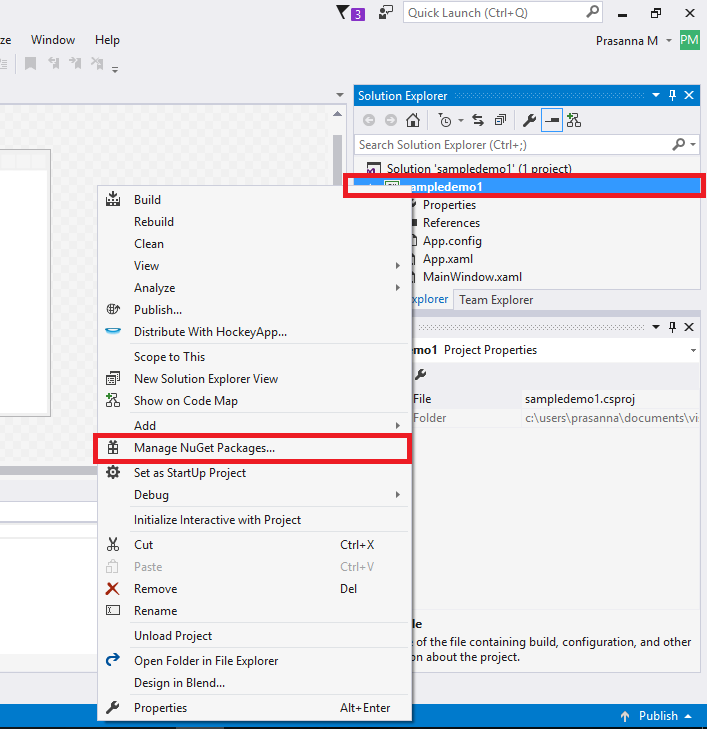The height and width of the screenshot is (729, 707).
Task: Click editor vertical scrollbar up arrow
Action: pos(338,114)
